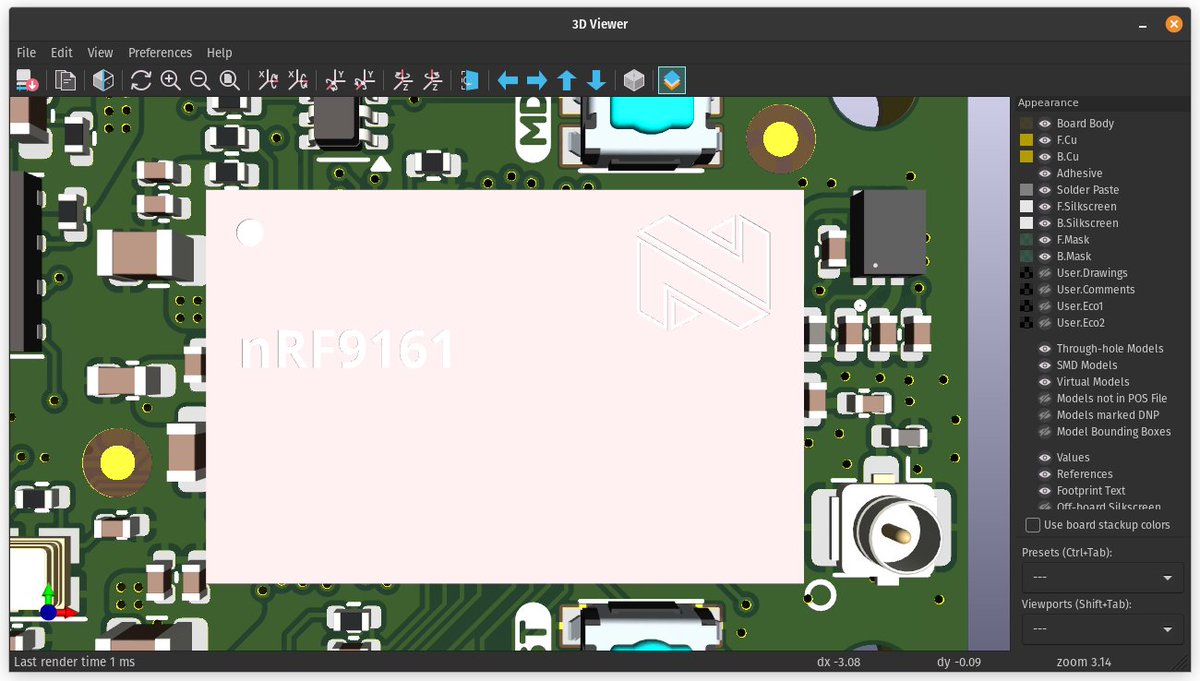Open the Viewports dropdown
This screenshot has width=1200, height=681.
(1101, 629)
